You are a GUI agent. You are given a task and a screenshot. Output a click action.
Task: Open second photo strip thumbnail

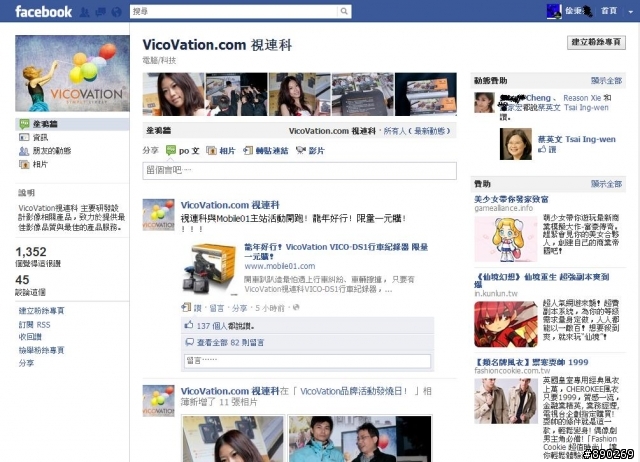(237, 94)
